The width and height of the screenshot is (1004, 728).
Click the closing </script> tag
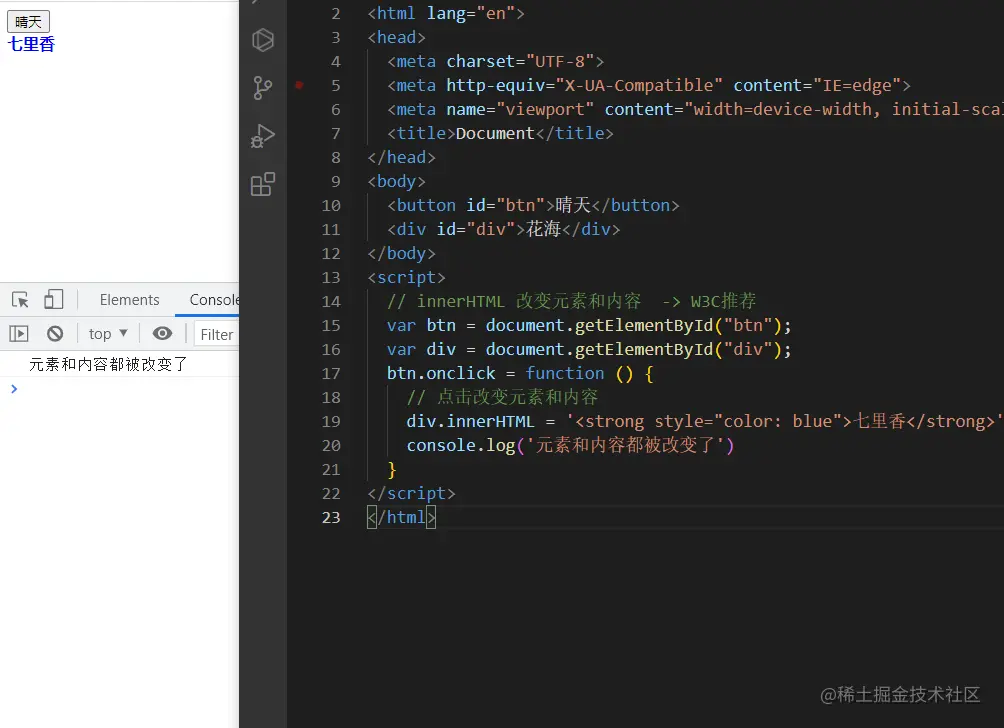(411, 494)
